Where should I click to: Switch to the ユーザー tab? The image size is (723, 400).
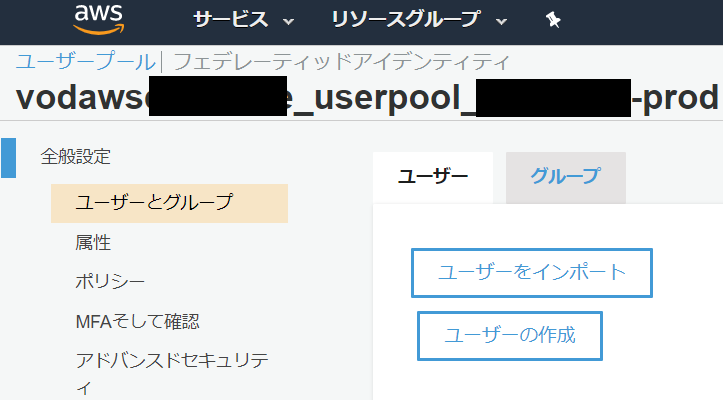click(x=433, y=177)
